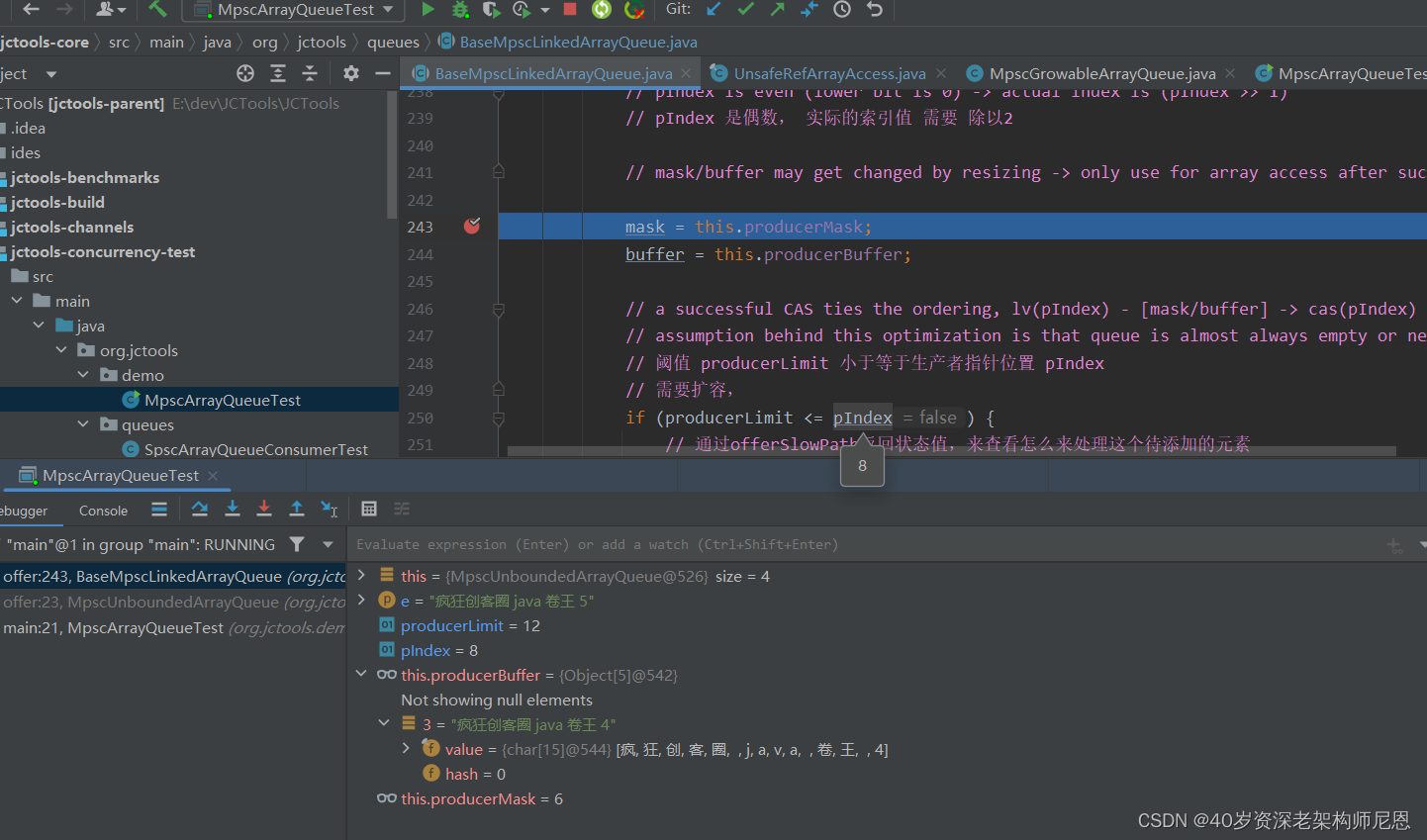Toggle the breakpoint on line 243
This screenshot has height=840, width=1427.
click(x=472, y=227)
